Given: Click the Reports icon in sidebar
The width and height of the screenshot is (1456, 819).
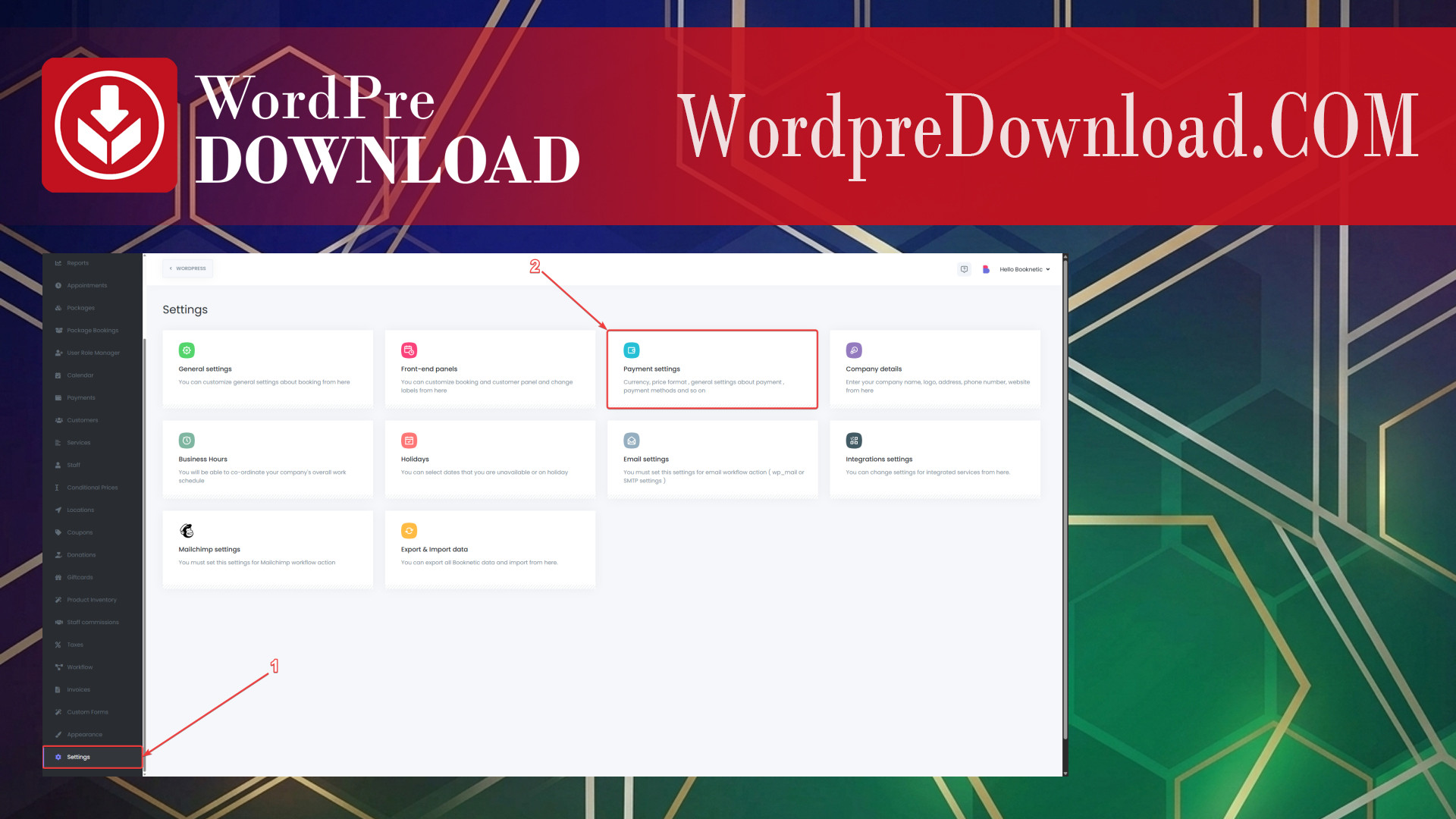Looking at the screenshot, I should tap(58, 263).
